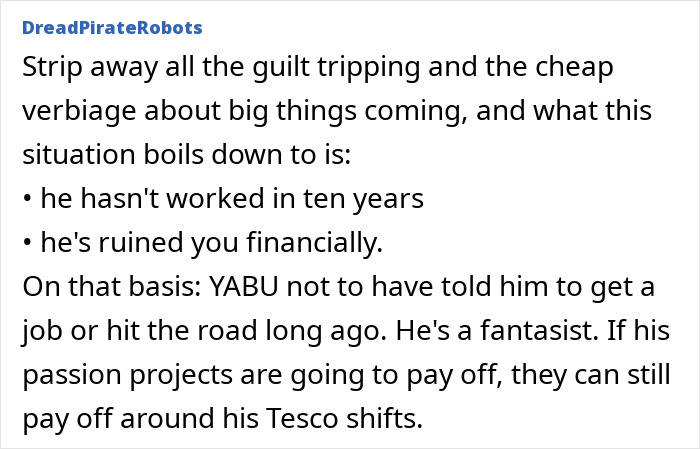
Task: Click the word "Tesco" in the last line
Action: (302, 419)
